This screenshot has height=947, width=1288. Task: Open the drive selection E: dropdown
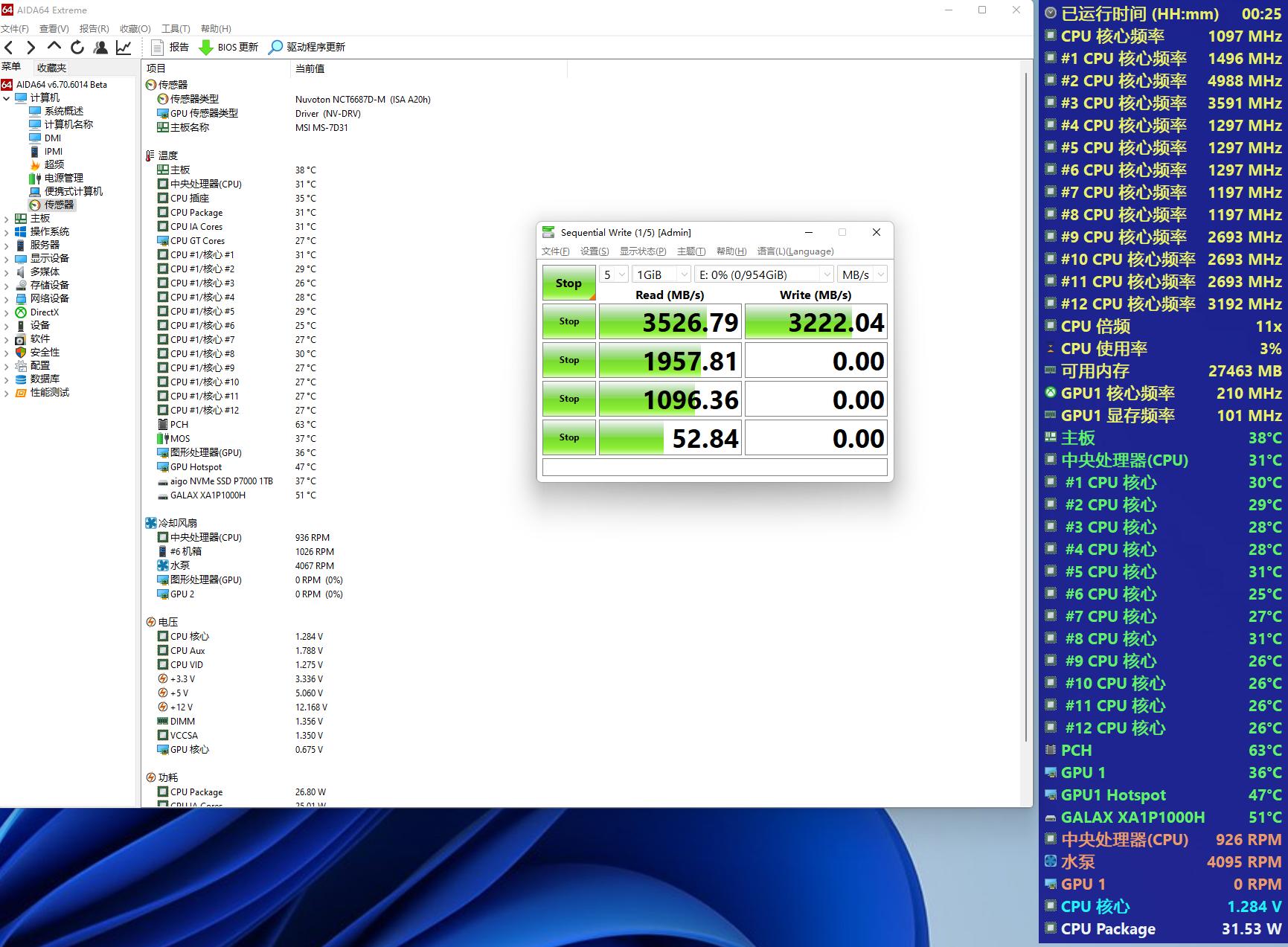(763, 275)
